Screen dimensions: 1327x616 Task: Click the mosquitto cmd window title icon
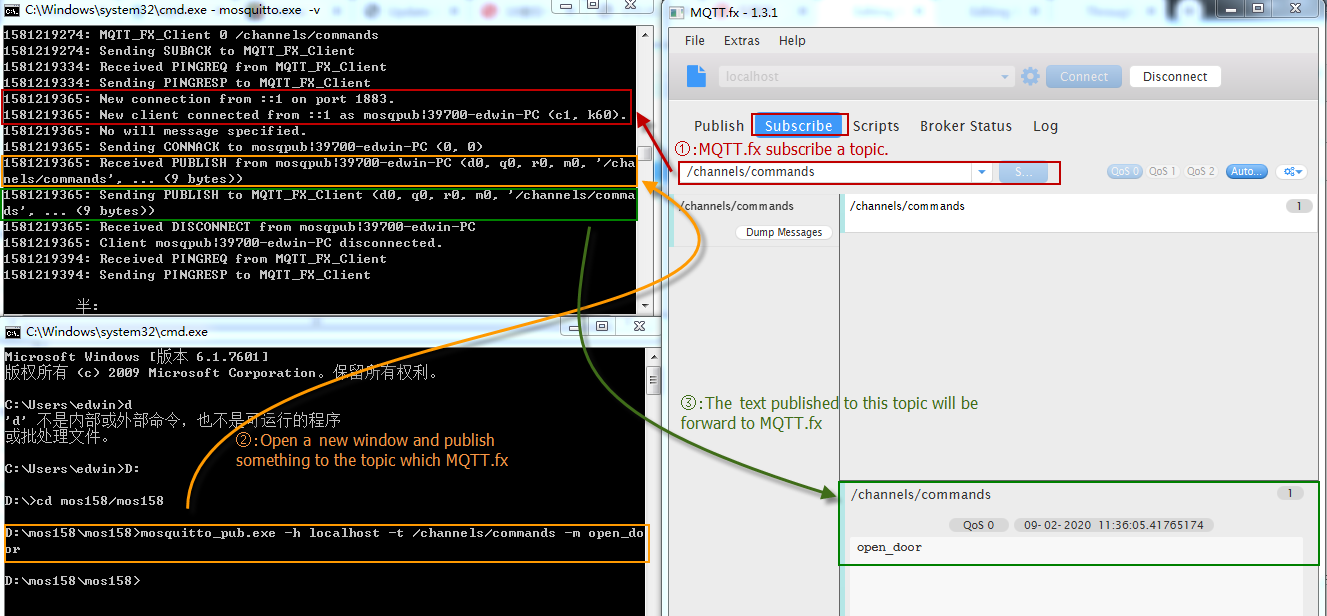[12, 11]
